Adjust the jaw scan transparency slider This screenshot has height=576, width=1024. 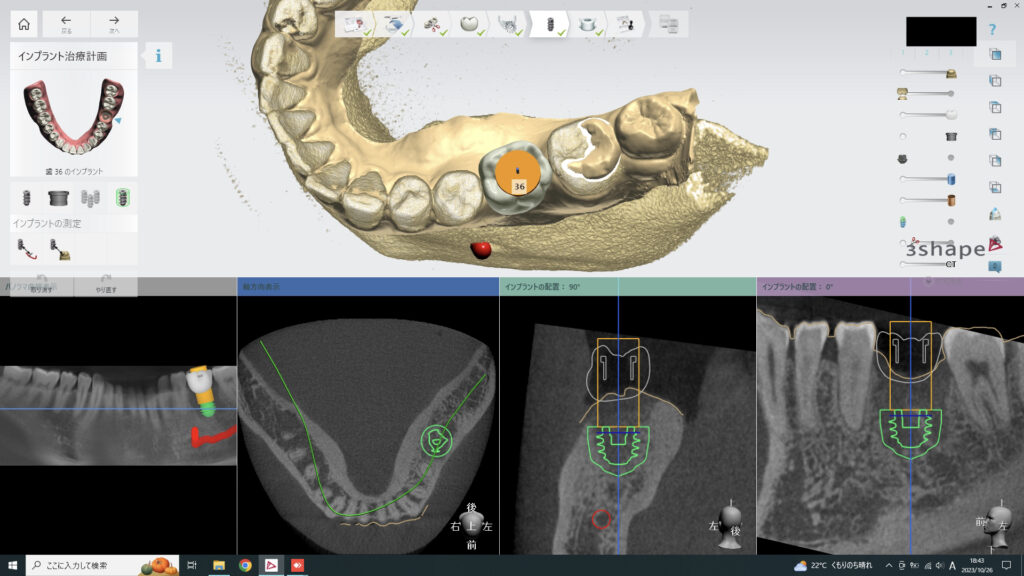927,93
